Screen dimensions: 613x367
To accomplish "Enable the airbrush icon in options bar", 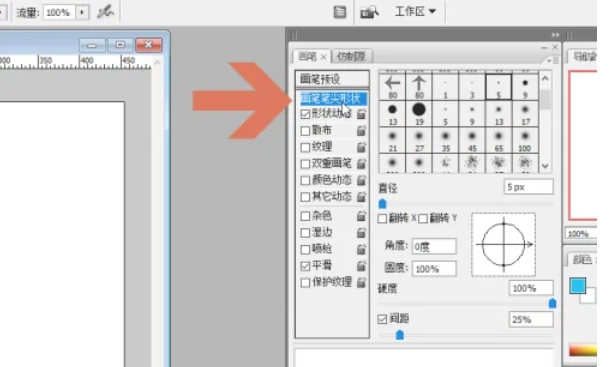I will tap(105, 12).
